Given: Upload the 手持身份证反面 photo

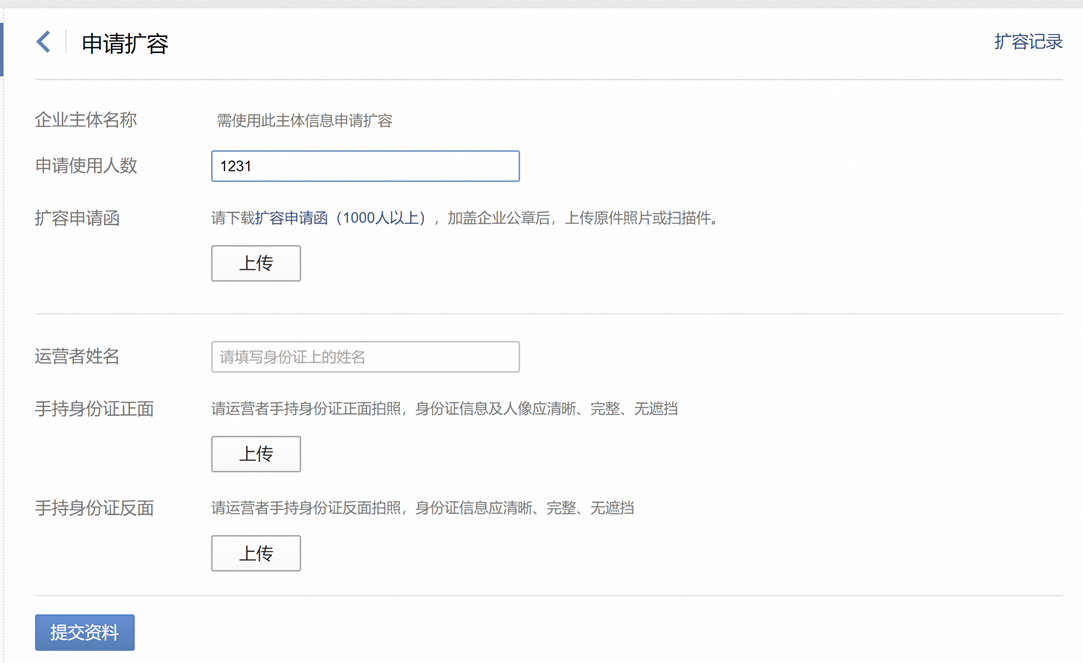Looking at the screenshot, I should 256,553.
